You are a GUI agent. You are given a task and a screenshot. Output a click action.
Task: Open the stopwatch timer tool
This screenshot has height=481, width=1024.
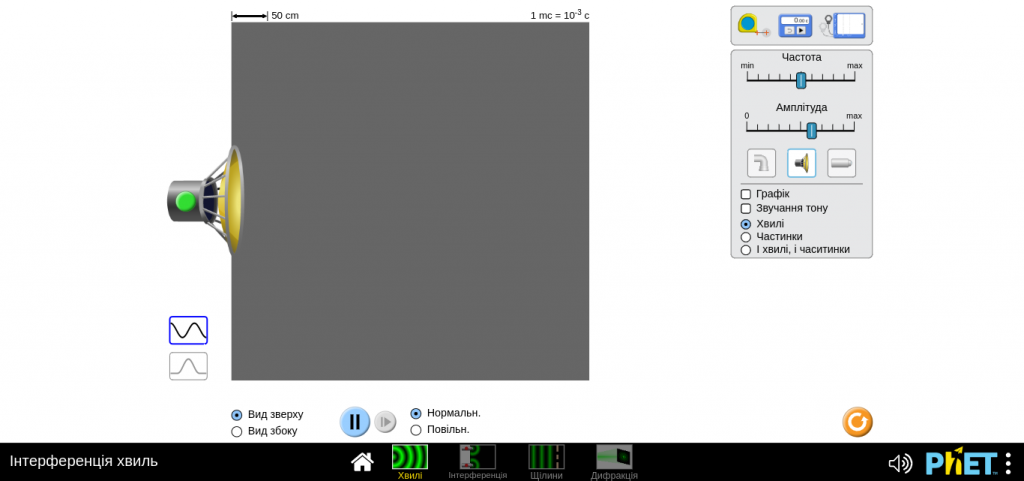point(795,25)
